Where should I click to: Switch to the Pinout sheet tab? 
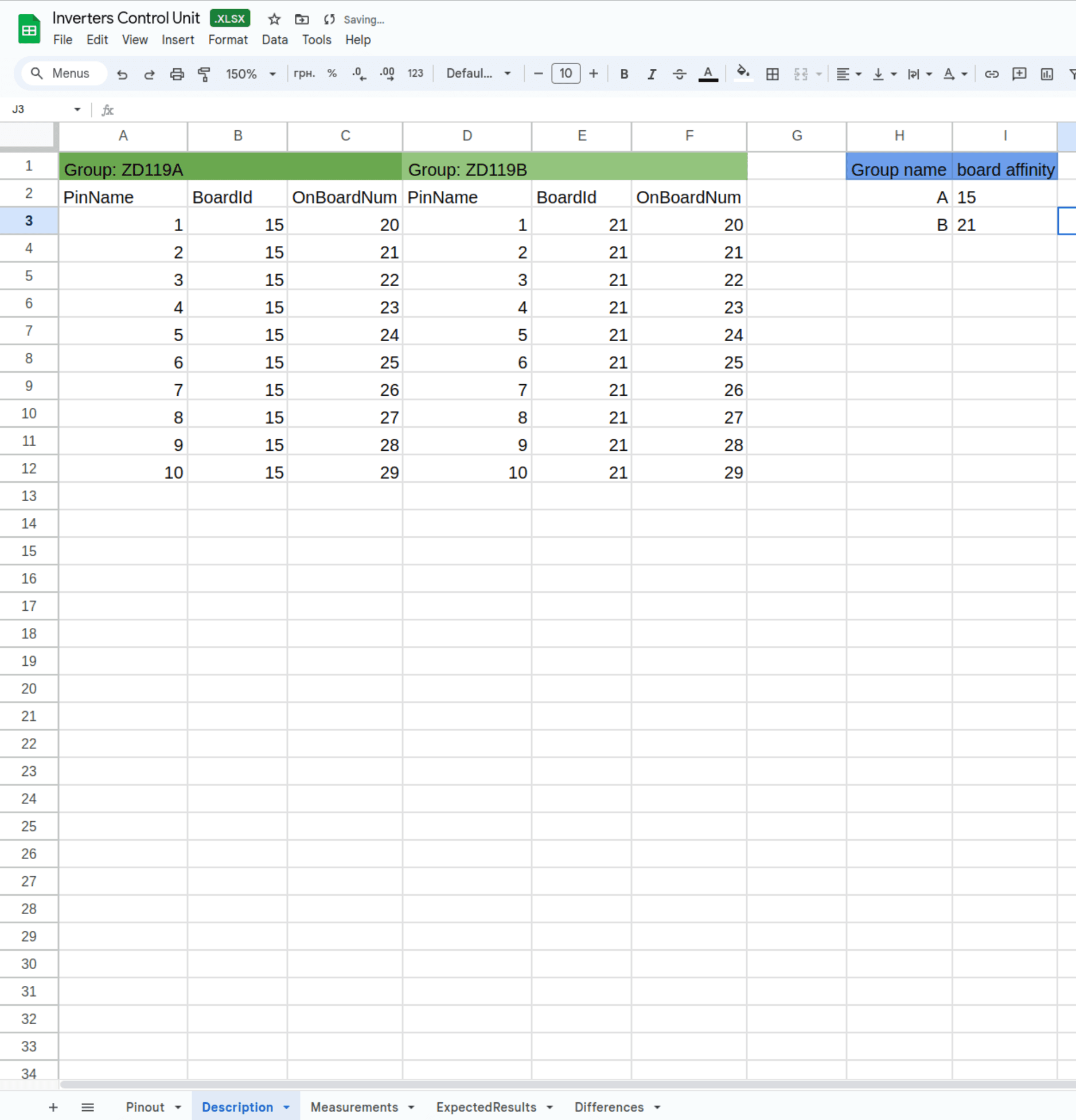tap(145, 1107)
